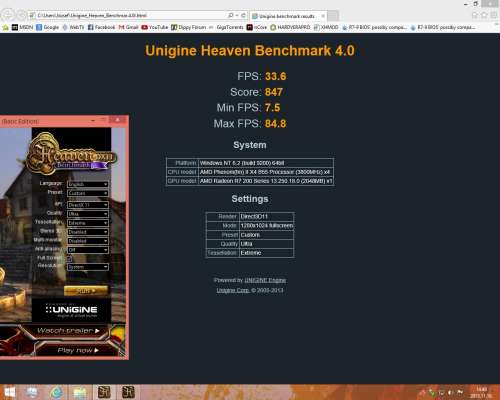Click the favorites star icon at top right
Viewport: 500px width, 400px height.
click(484, 15)
